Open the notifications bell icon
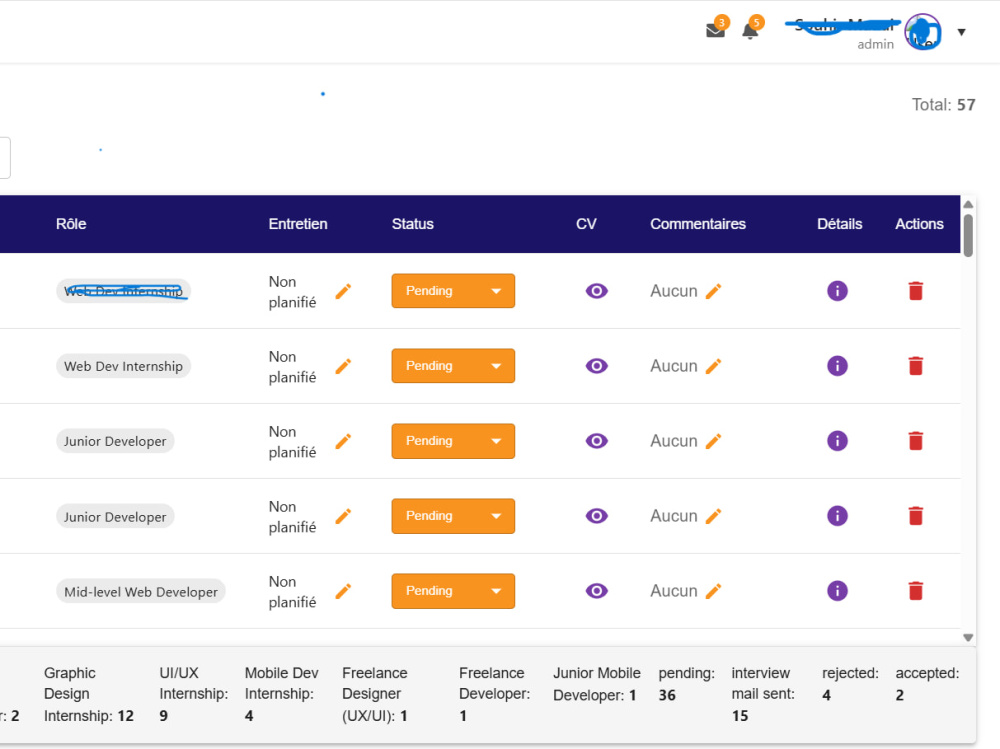The height and width of the screenshot is (749, 1000). pos(750,31)
